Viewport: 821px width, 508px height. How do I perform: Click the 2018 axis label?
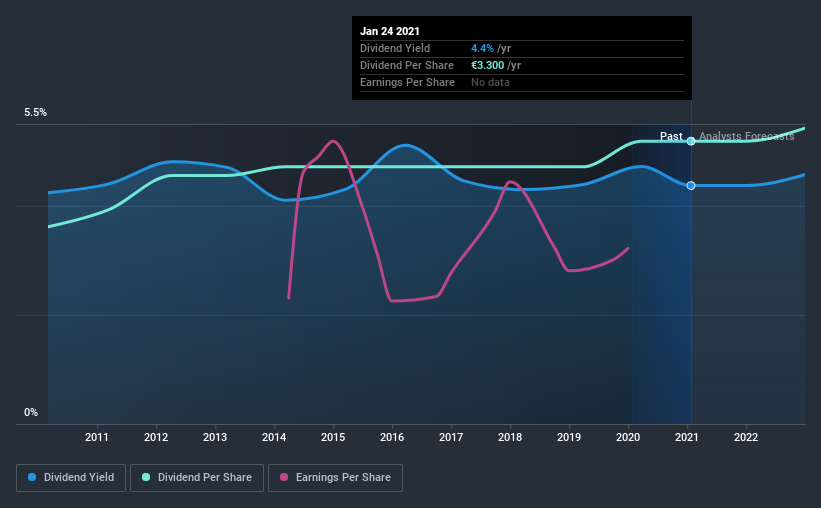(510, 437)
